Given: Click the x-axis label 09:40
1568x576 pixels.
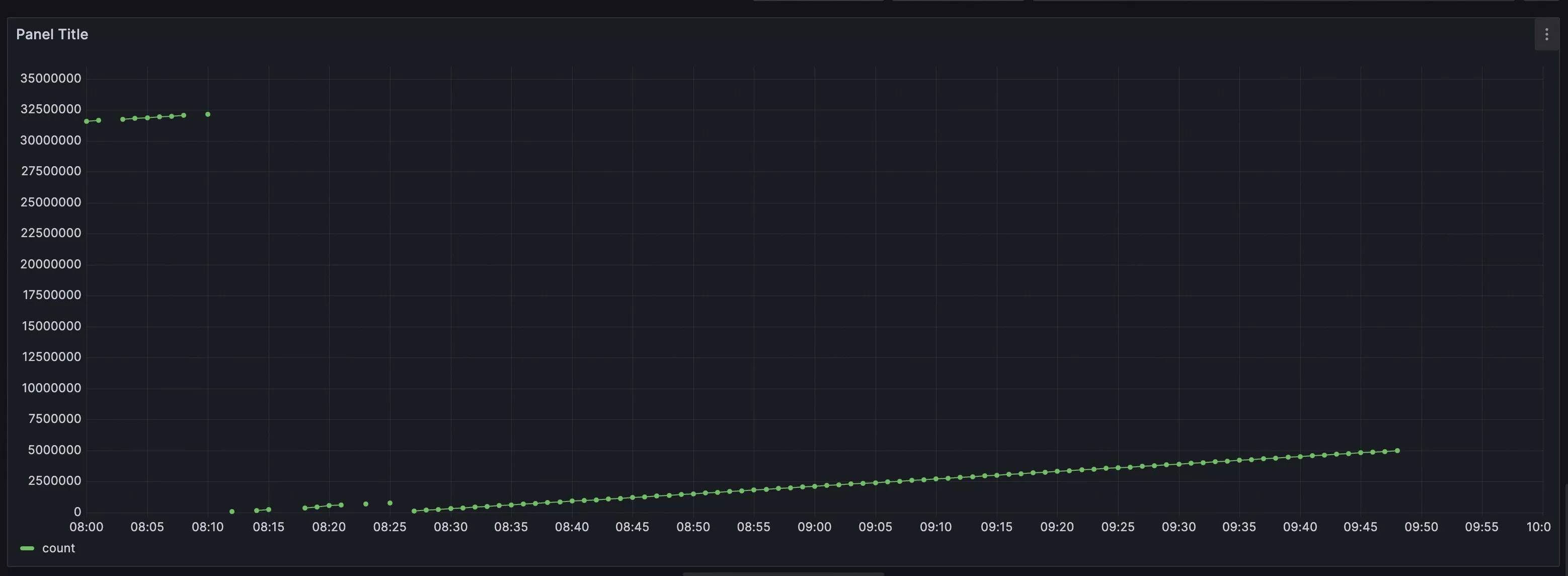Looking at the screenshot, I should 1300,527.
